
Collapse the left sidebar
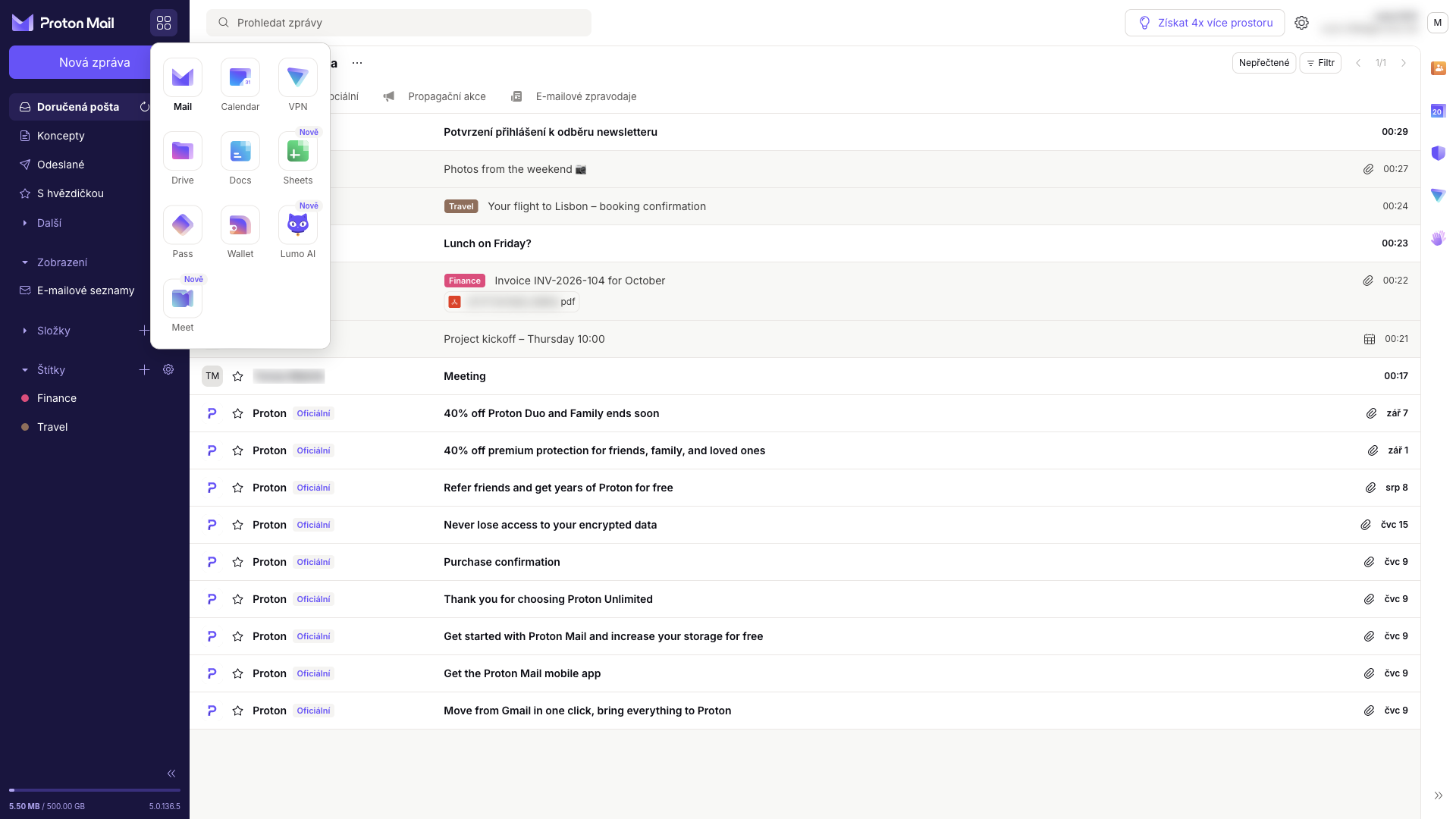(x=171, y=773)
